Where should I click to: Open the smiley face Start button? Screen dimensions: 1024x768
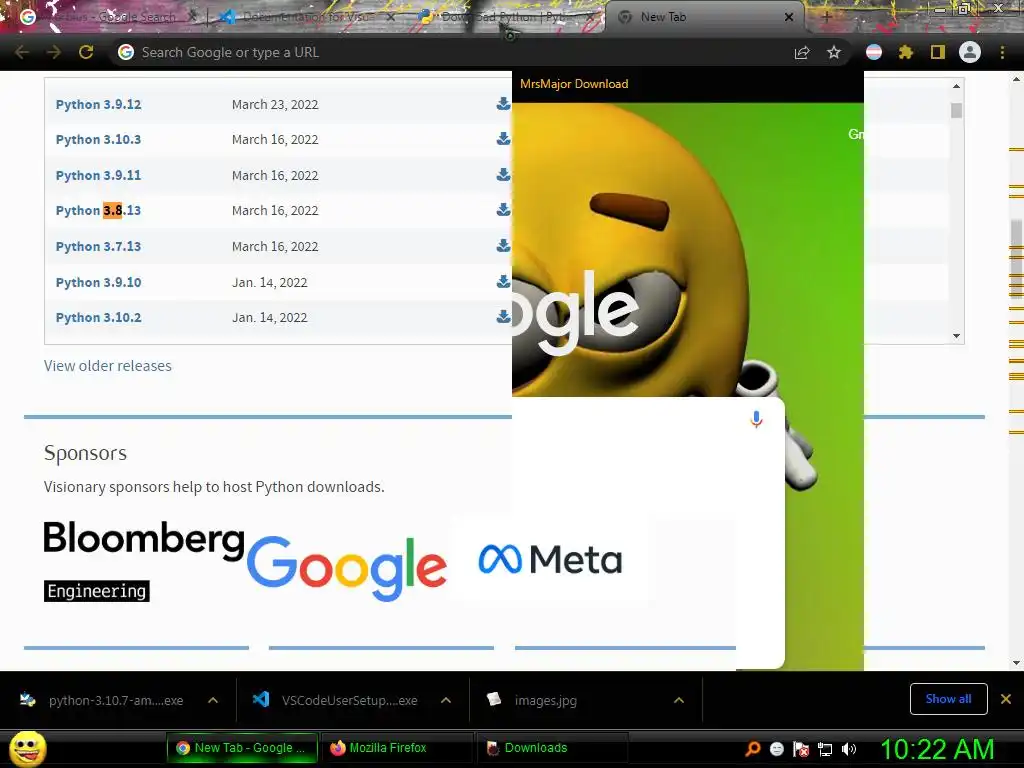click(27, 748)
